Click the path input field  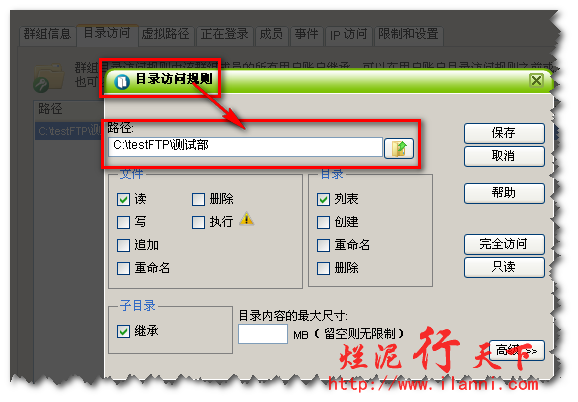[x=246, y=147]
